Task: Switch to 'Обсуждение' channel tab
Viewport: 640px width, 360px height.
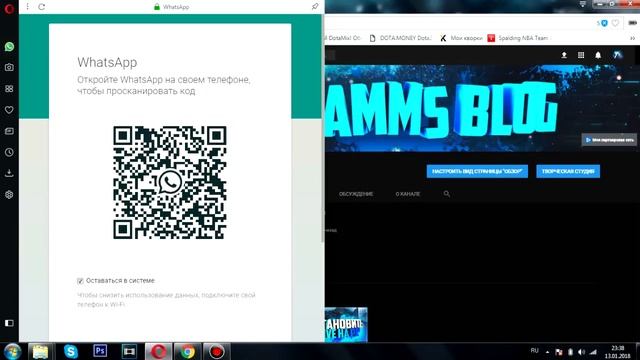Action: [356, 194]
